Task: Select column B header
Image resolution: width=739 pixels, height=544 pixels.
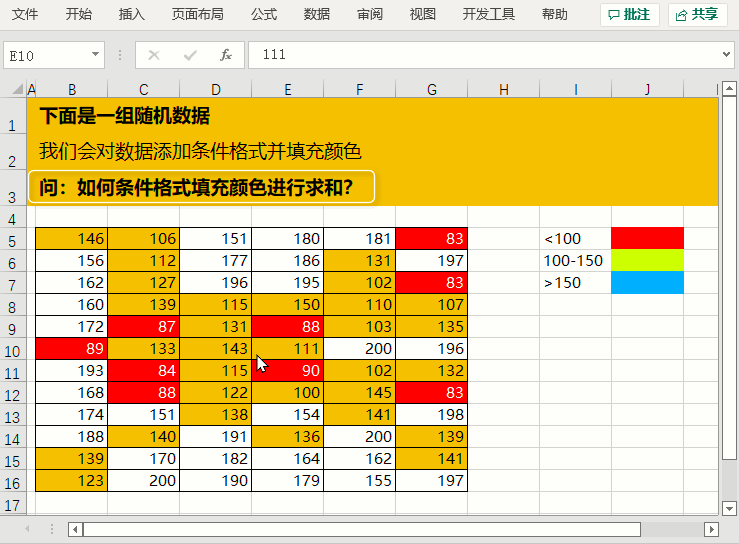Action: pyautogui.click(x=72, y=89)
